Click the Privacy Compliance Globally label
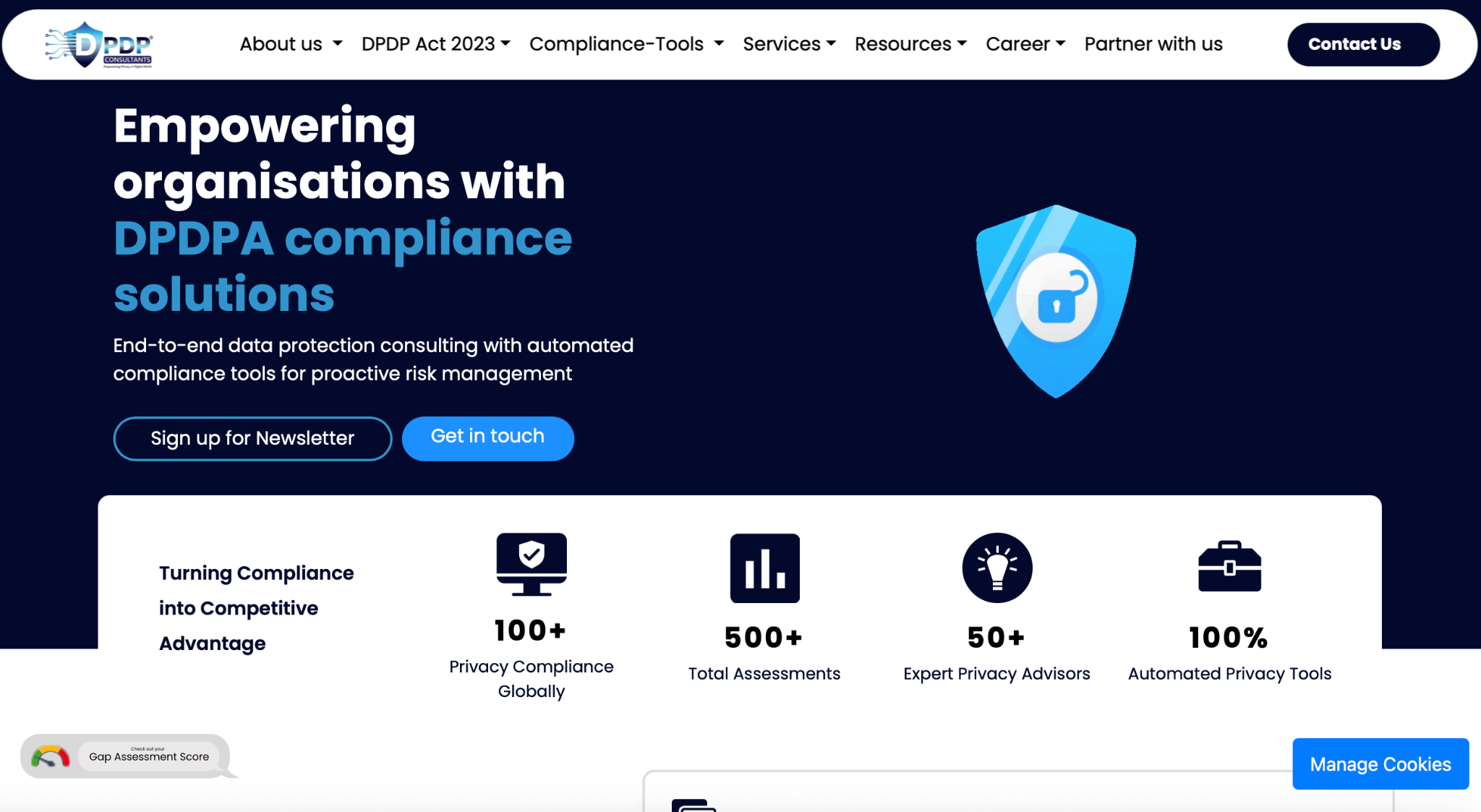 (x=532, y=679)
